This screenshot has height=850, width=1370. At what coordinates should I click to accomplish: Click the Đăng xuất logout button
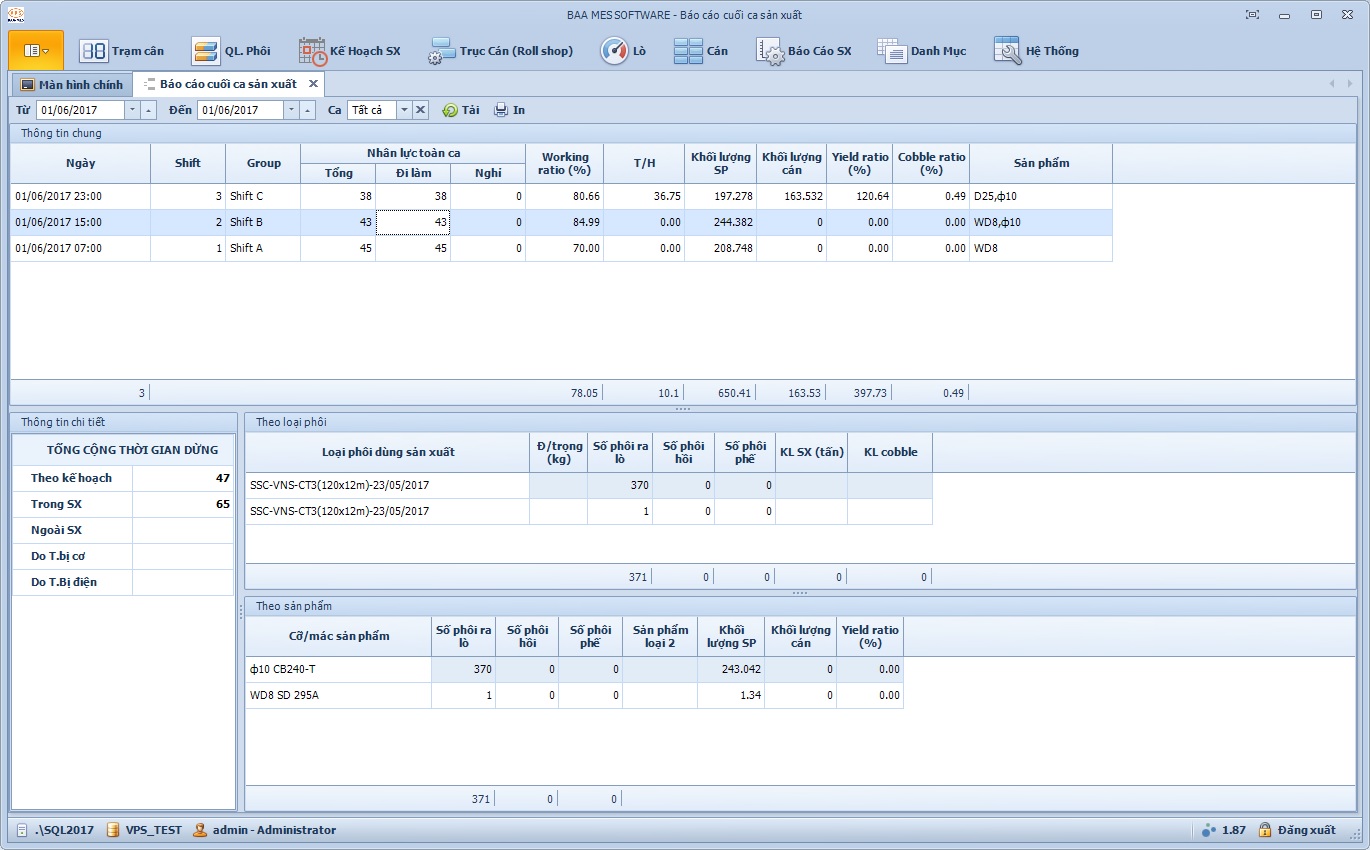1296,830
